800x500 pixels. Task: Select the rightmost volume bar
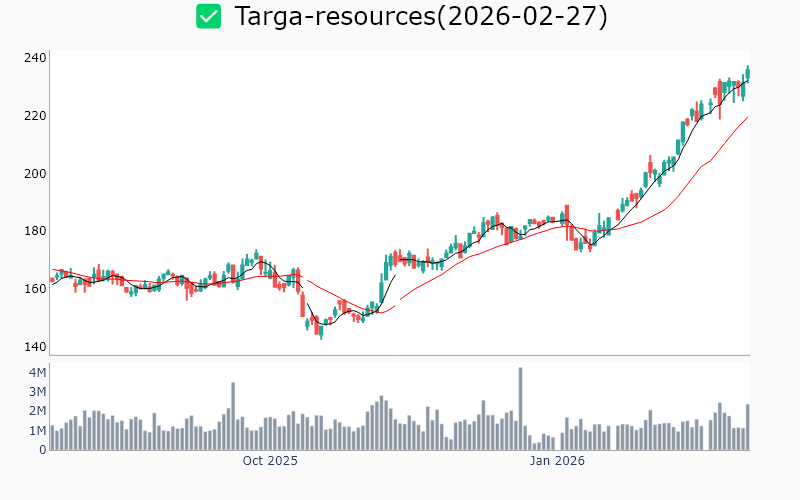747,427
